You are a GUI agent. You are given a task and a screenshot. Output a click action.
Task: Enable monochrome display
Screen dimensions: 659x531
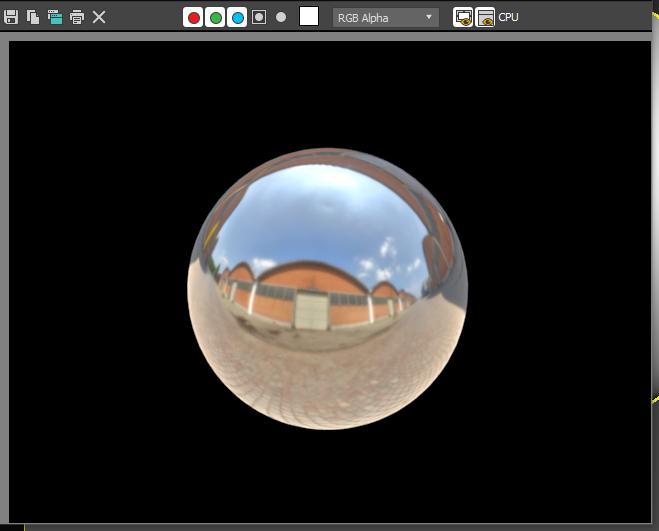point(281,17)
